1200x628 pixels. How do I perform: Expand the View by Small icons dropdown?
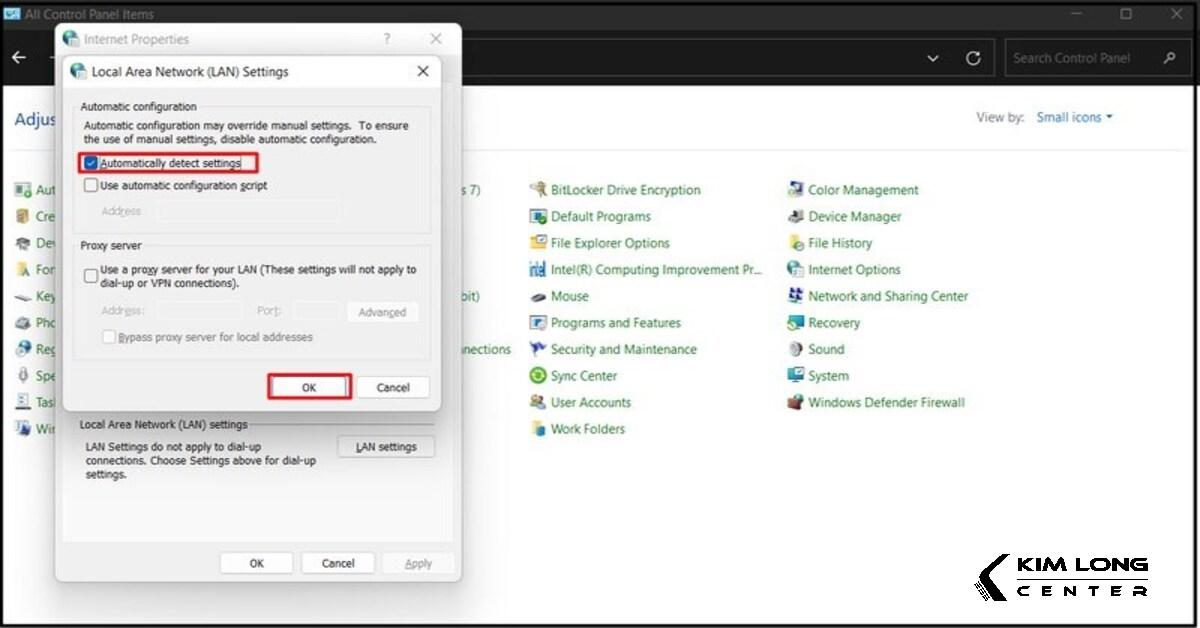point(1074,118)
